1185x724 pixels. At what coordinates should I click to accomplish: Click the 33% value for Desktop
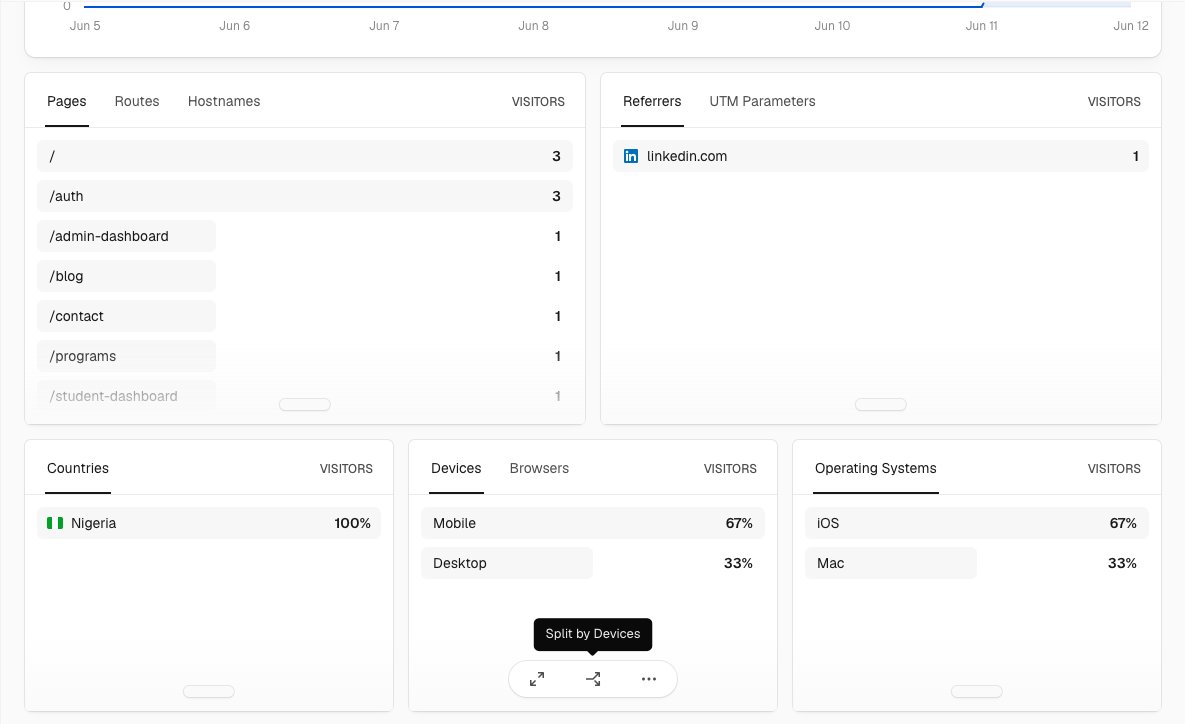(738, 563)
